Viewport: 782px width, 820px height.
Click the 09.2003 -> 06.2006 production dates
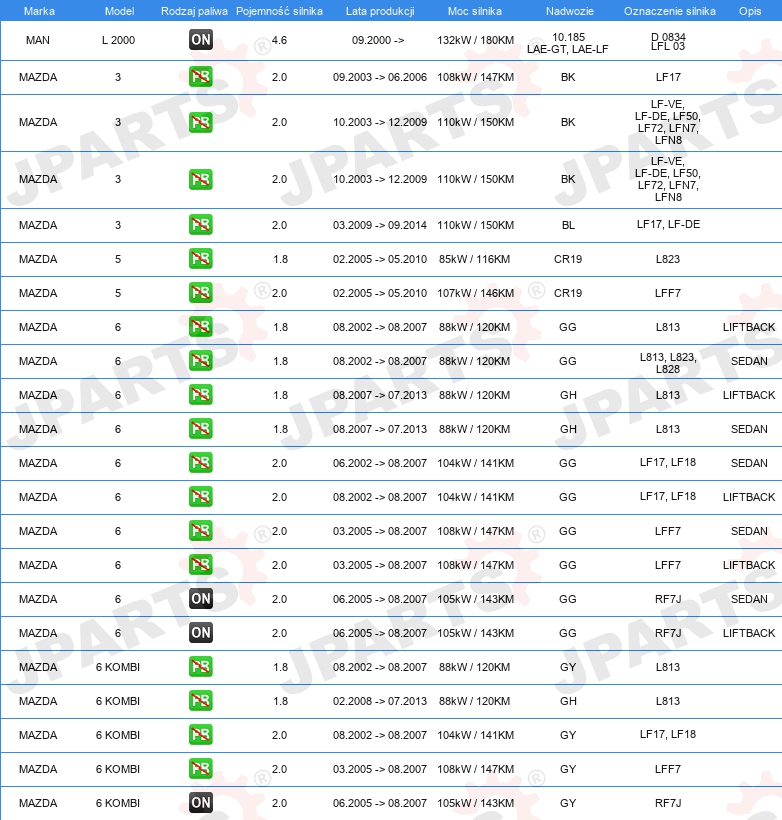click(x=380, y=77)
